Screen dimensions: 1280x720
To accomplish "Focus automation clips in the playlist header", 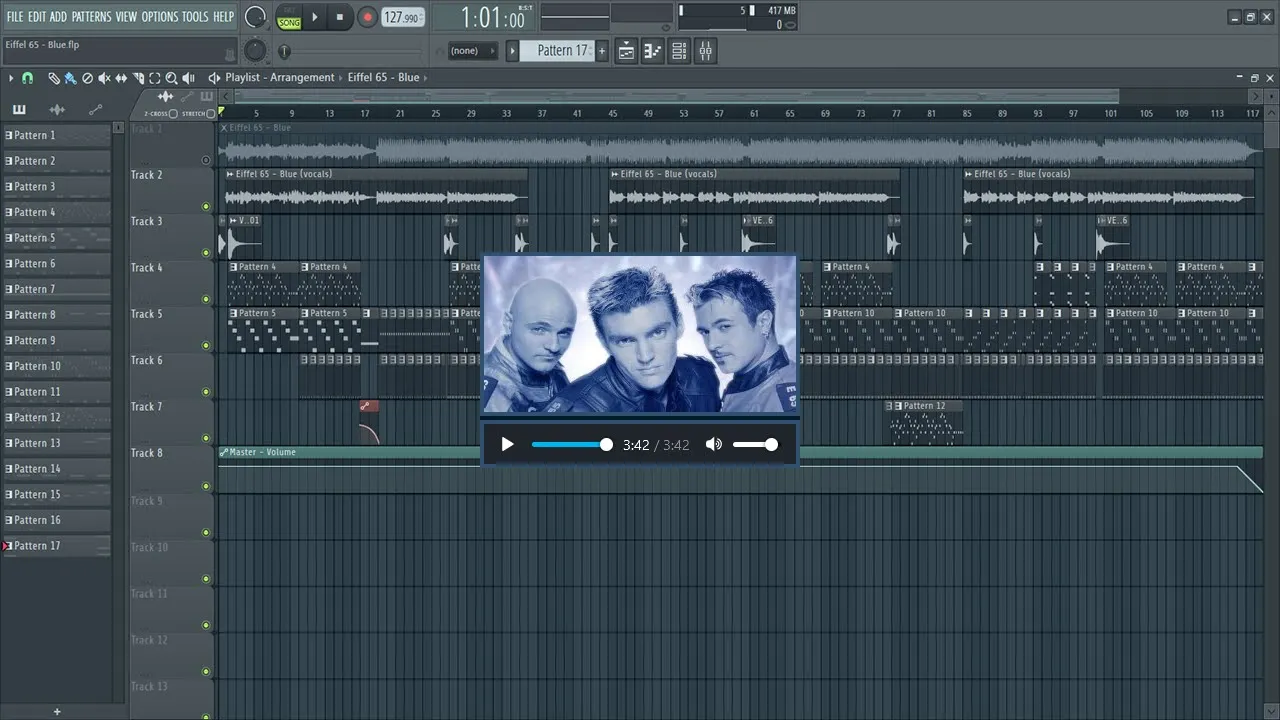I will [187, 97].
